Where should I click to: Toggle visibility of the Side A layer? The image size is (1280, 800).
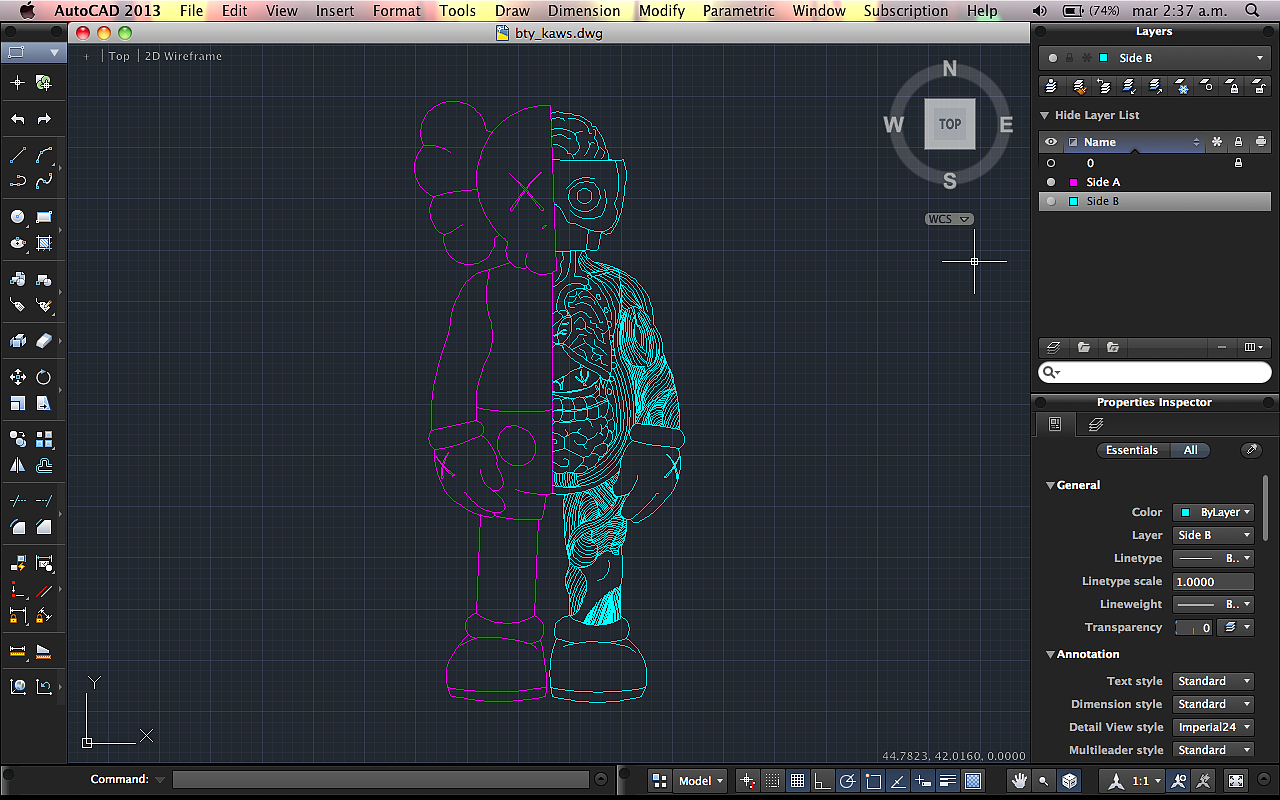[x=1050, y=182]
